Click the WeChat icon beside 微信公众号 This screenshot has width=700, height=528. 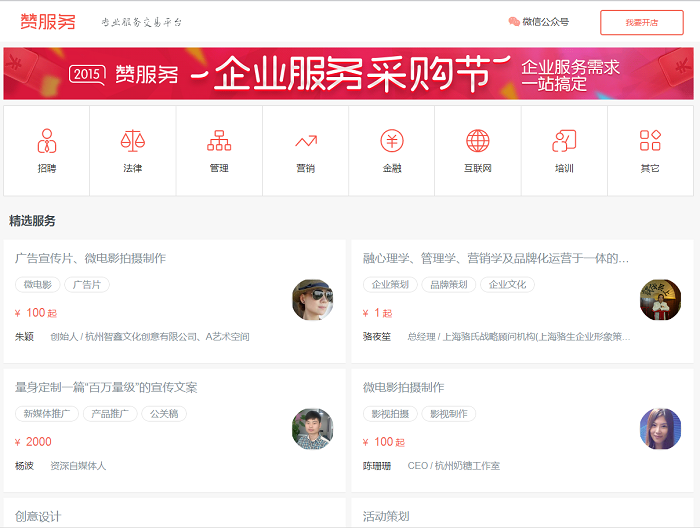pos(514,21)
